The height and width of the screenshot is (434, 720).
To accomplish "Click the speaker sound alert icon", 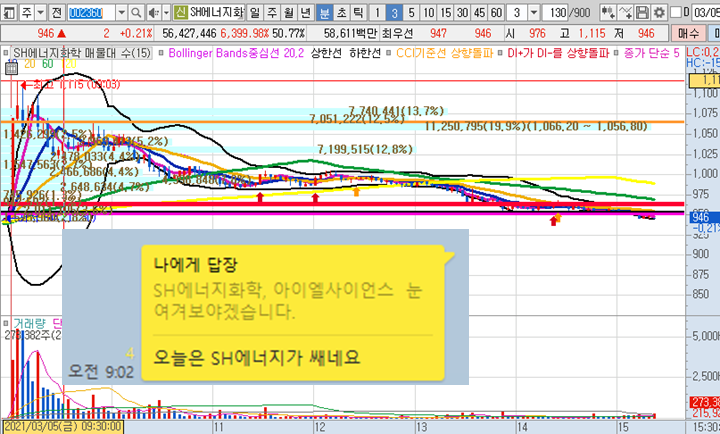I will pos(153,12).
